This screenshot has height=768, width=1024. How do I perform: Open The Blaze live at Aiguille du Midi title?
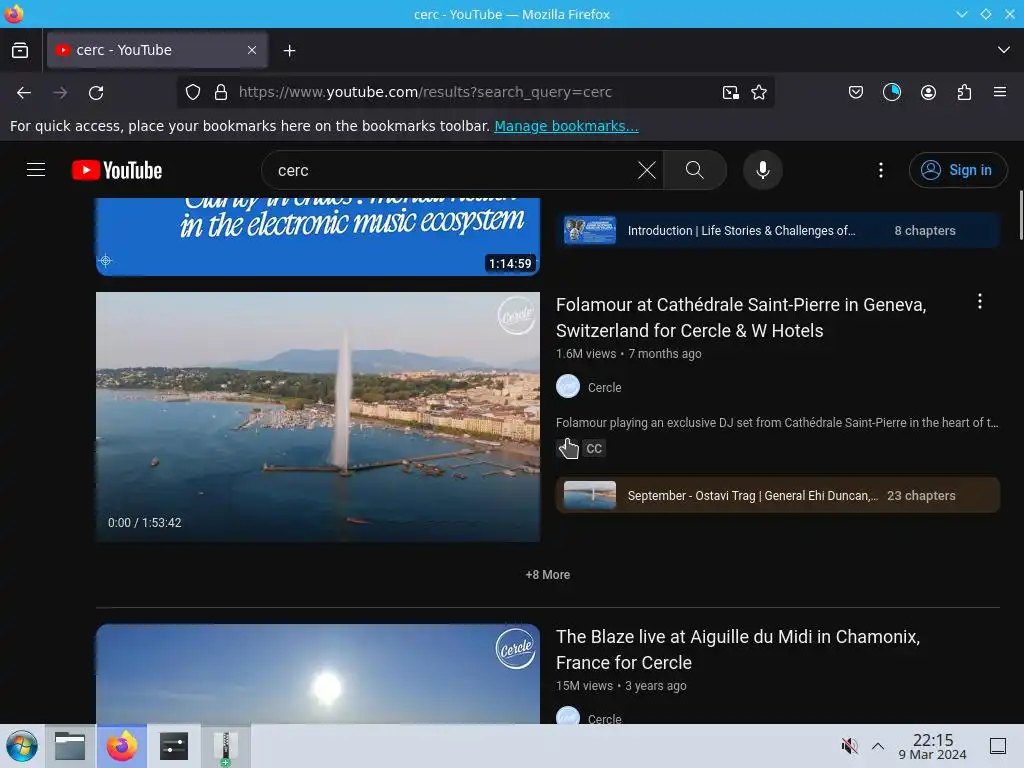(738, 649)
